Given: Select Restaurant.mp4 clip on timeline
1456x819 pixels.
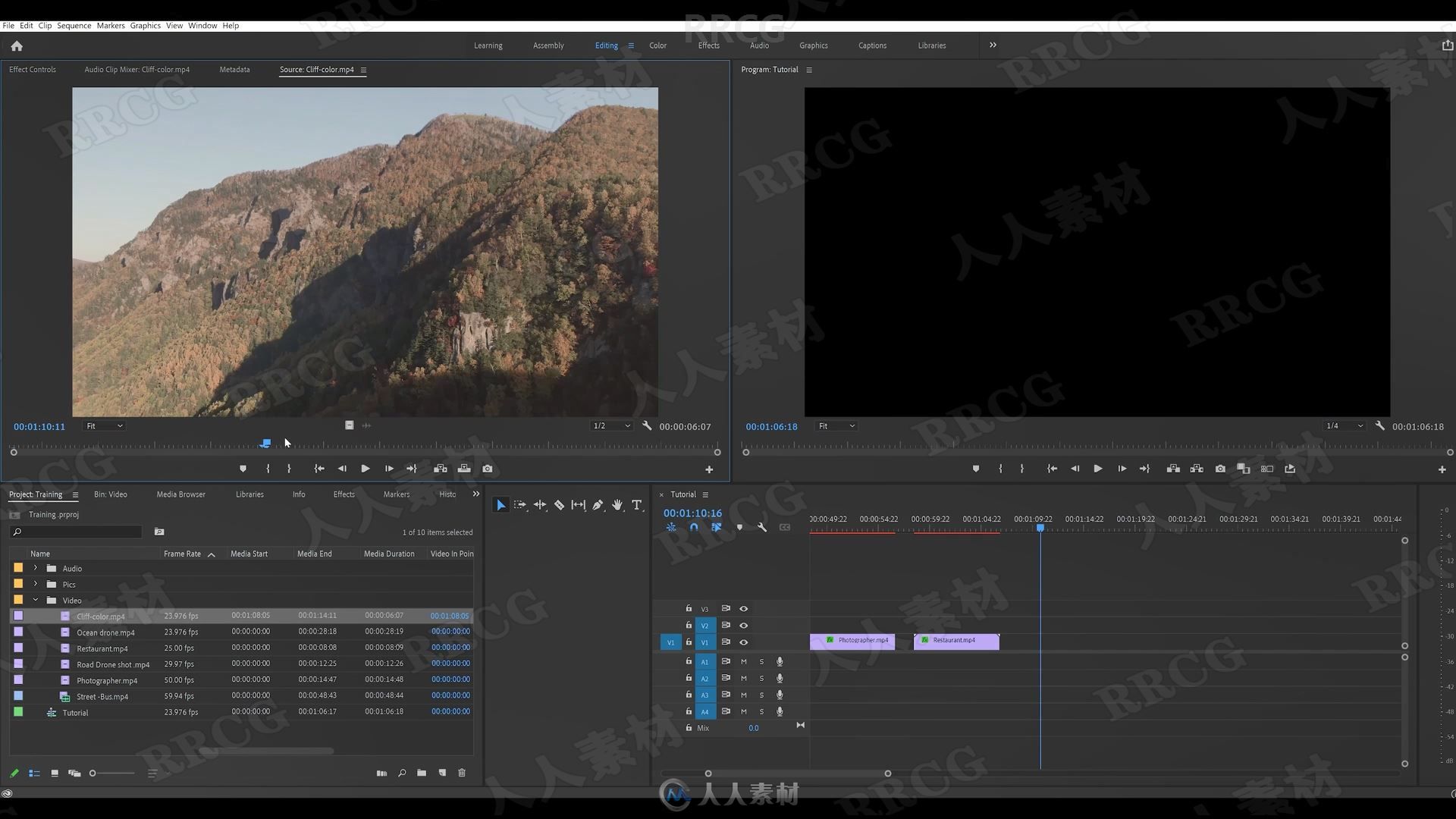Looking at the screenshot, I should coord(956,642).
